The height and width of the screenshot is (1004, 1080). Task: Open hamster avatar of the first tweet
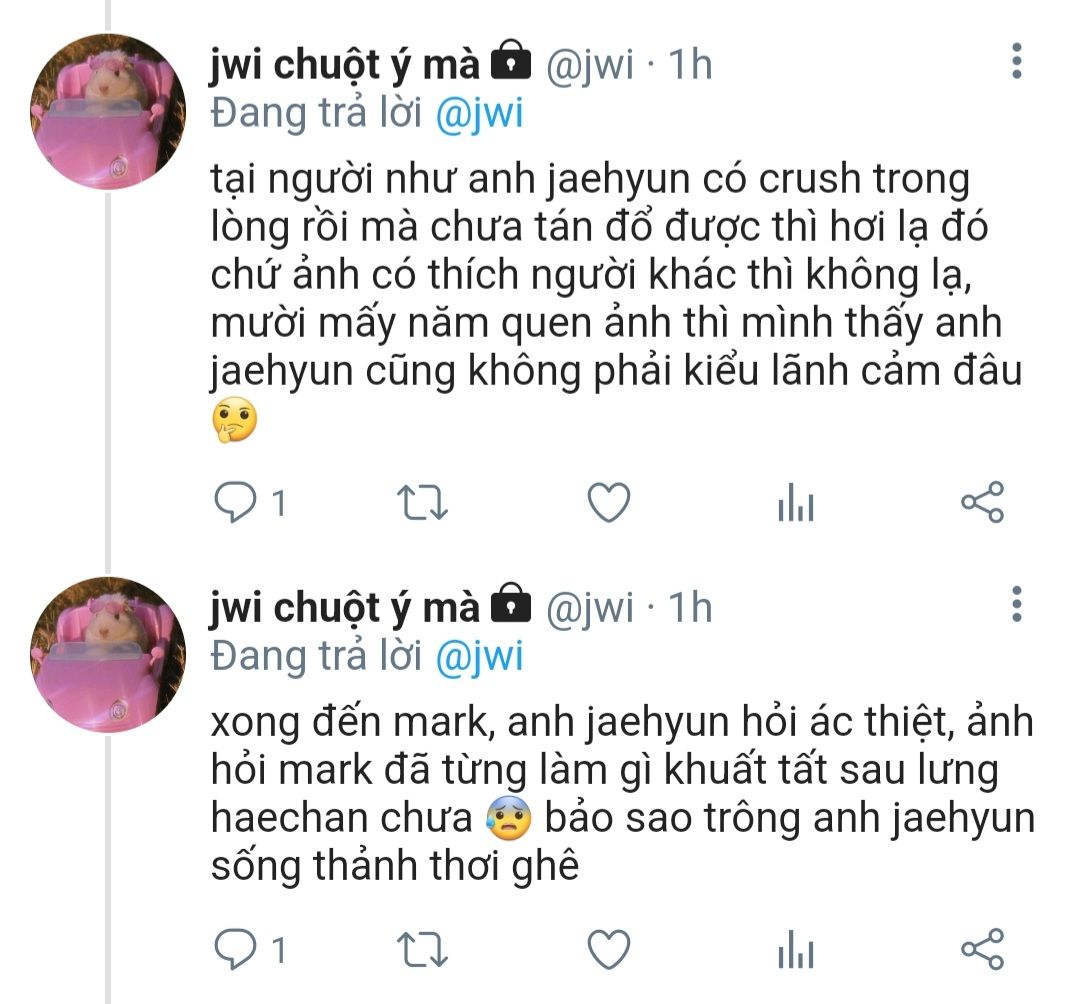tap(108, 111)
